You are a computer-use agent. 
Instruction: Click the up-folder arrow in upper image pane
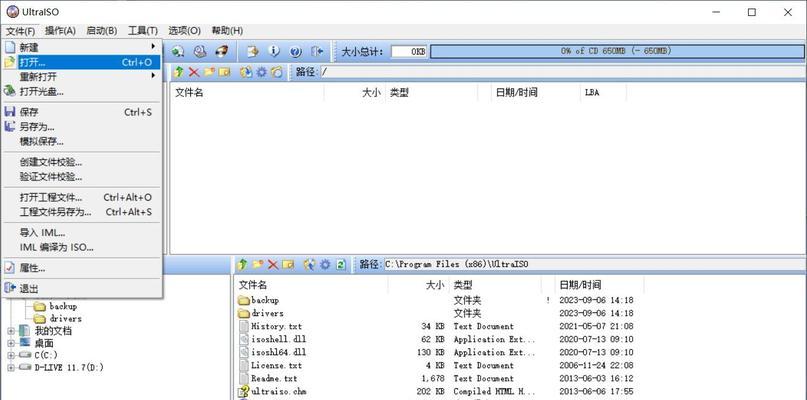click(x=179, y=72)
